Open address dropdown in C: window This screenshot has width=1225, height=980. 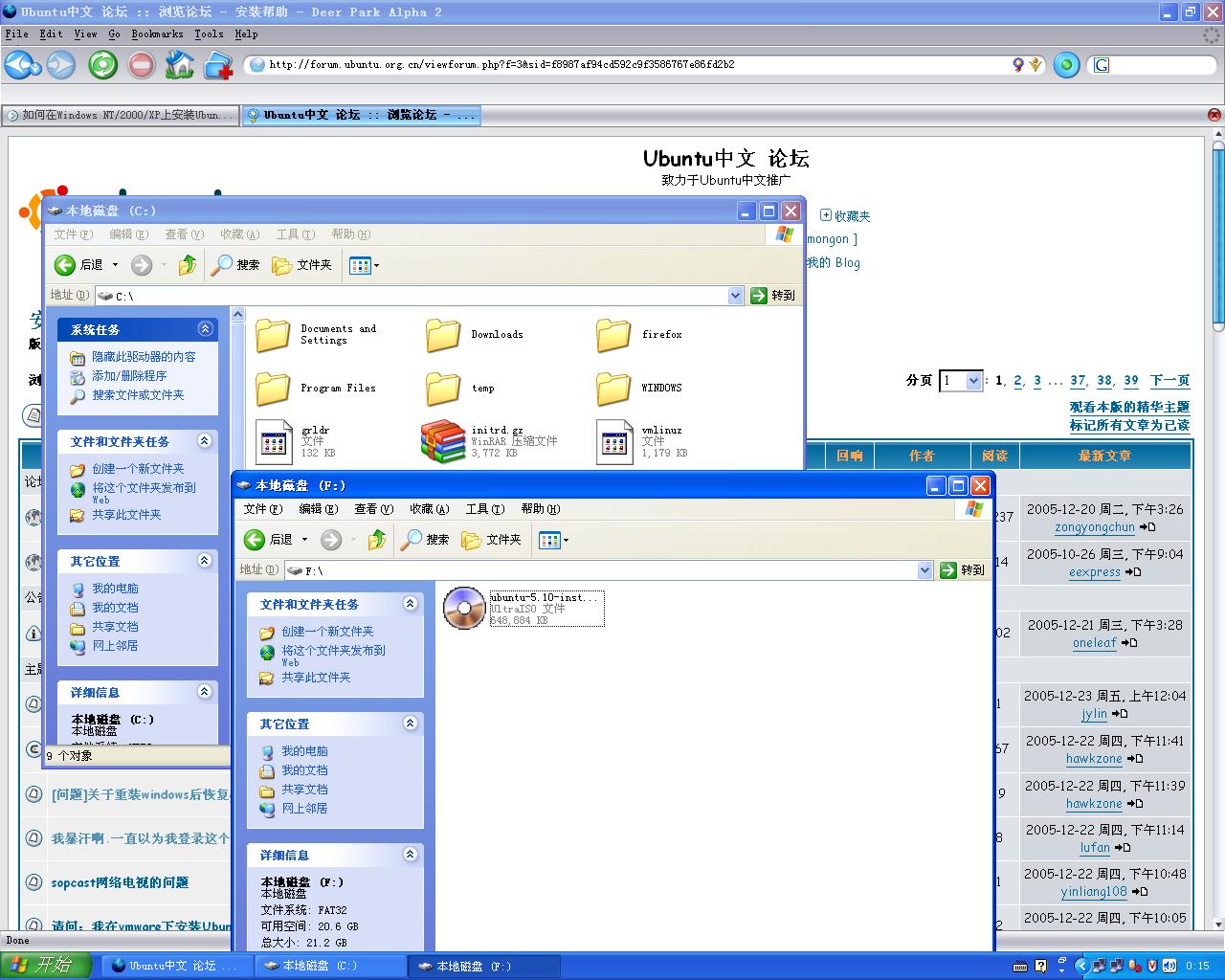pos(735,296)
